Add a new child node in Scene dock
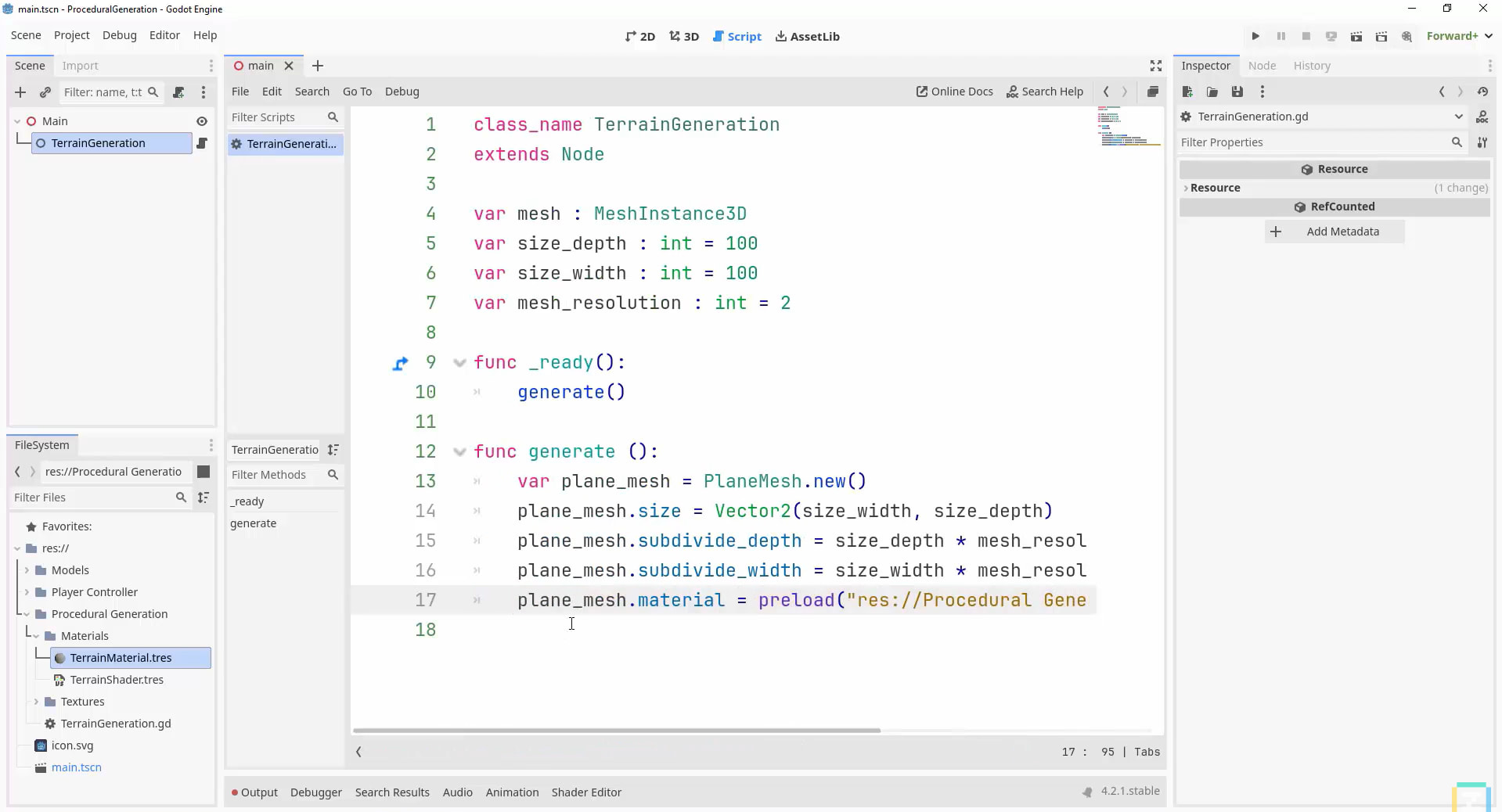Image resolution: width=1502 pixels, height=812 pixels. pyautogui.click(x=20, y=92)
